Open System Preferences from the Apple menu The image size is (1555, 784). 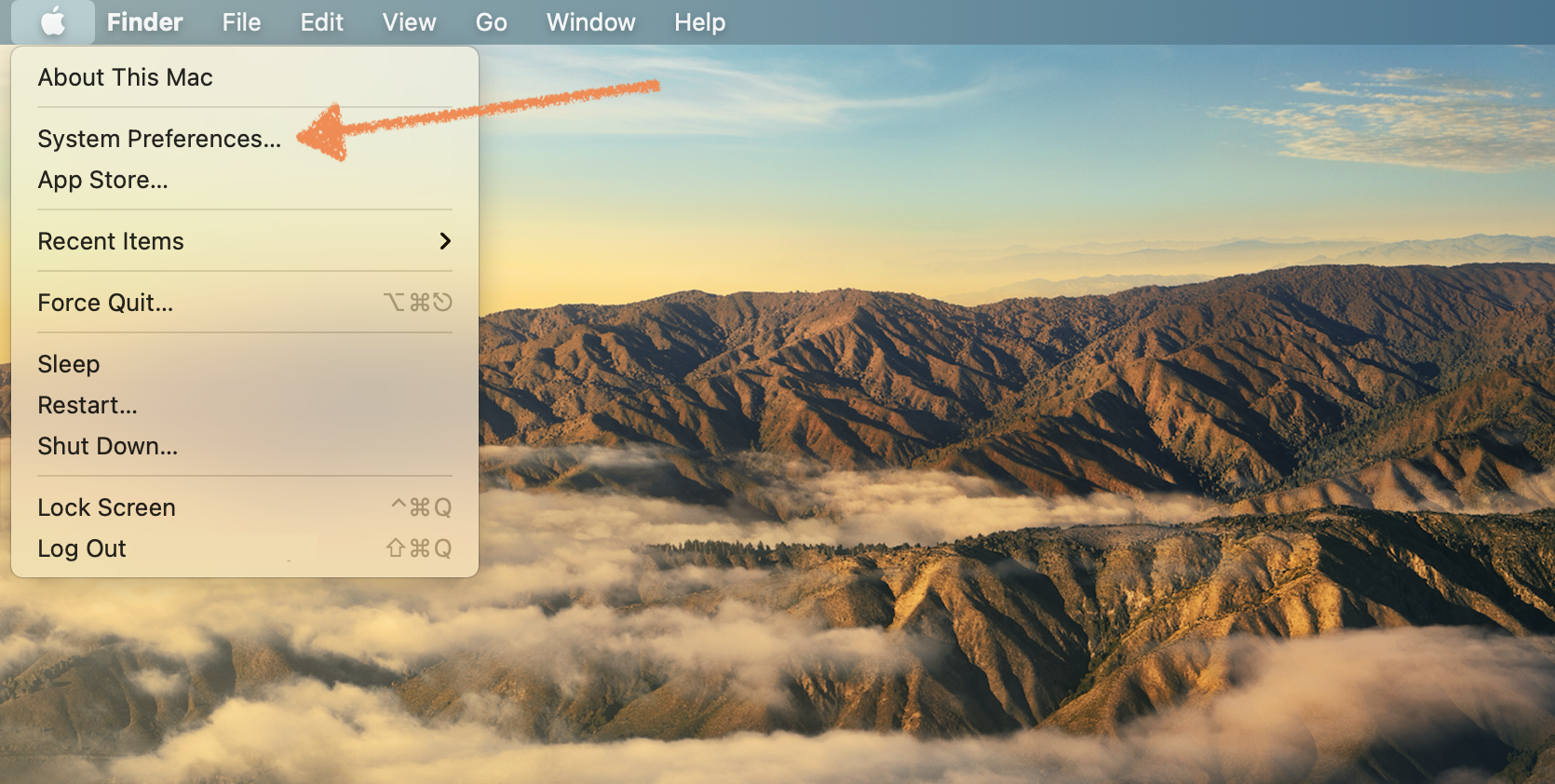pyautogui.click(x=158, y=139)
